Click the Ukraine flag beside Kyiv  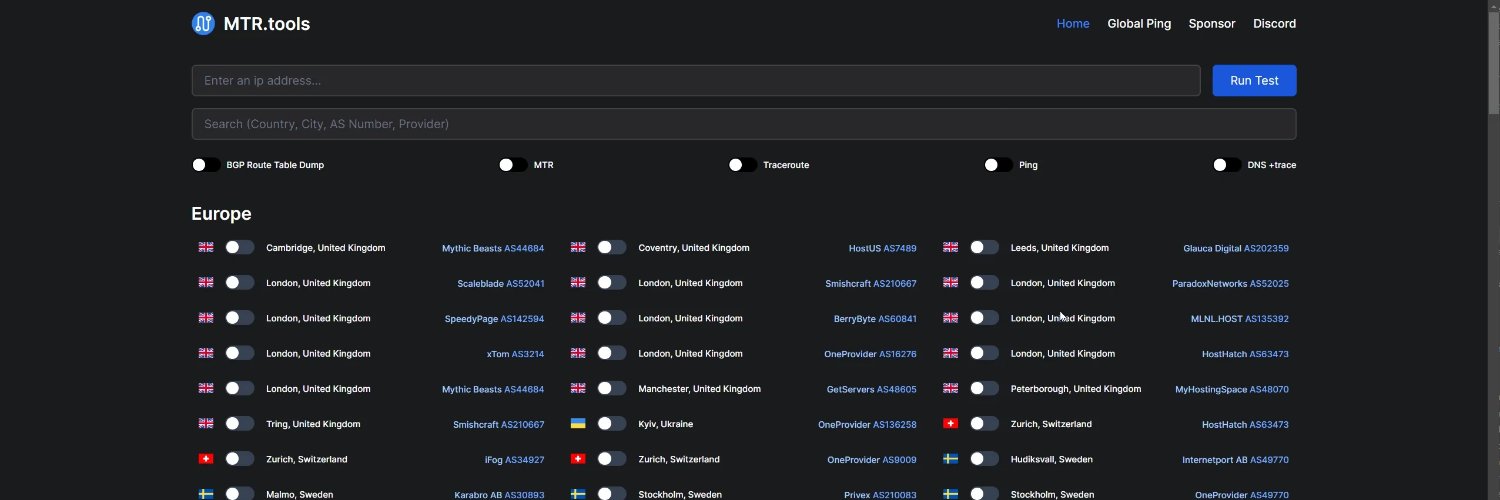(578, 424)
